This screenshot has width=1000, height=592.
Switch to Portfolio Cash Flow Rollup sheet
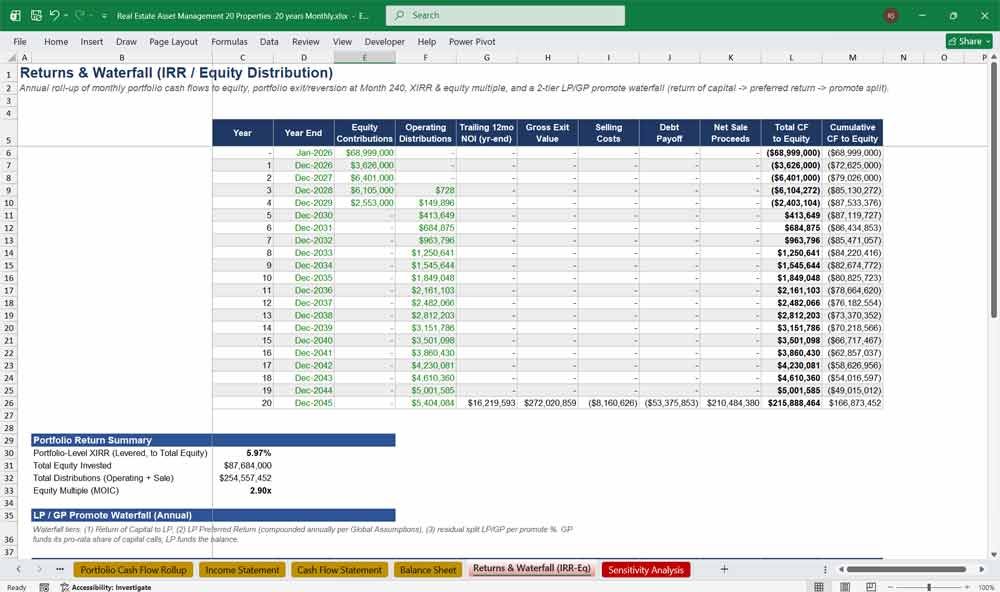tap(133, 570)
